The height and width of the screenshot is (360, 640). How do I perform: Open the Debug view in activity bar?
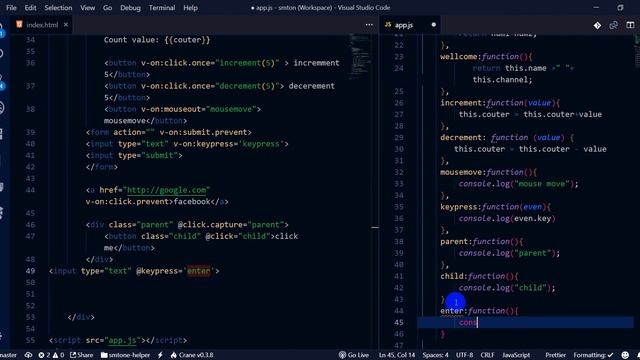pyautogui.click(x=2, y=108)
